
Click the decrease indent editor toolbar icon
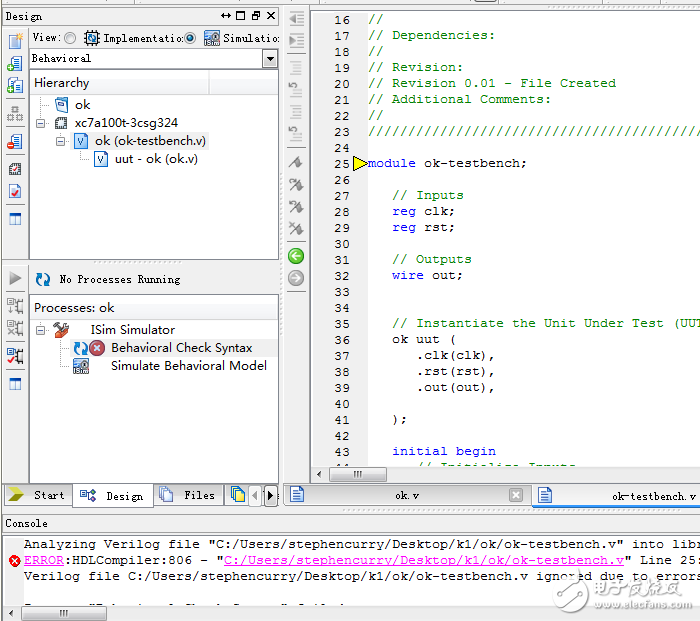pyautogui.click(x=296, y=19)
